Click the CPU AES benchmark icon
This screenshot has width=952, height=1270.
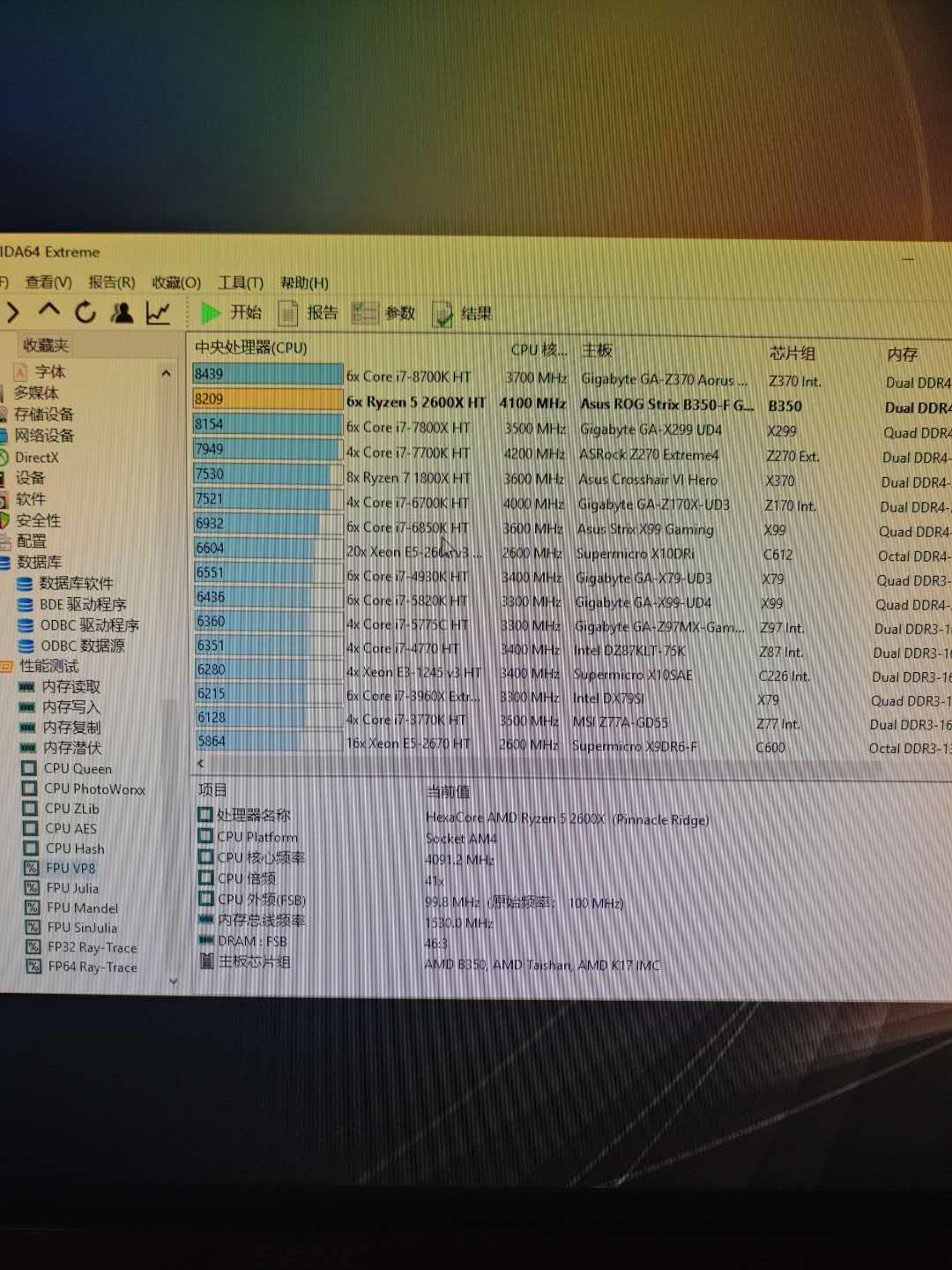coord(30,828)
